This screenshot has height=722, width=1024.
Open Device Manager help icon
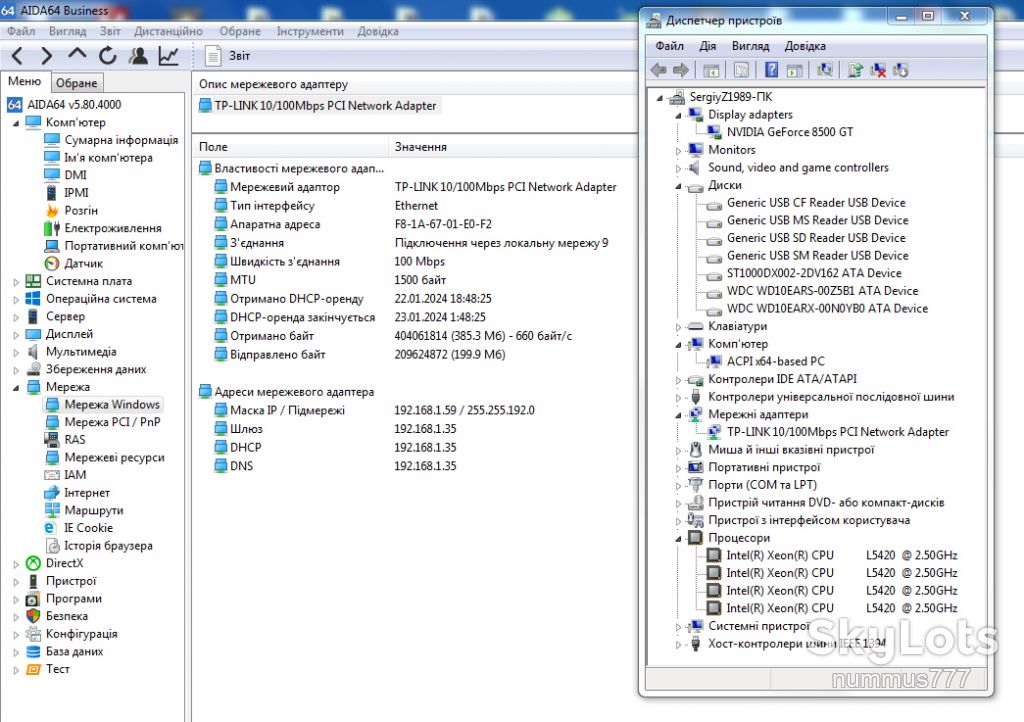click(772, 70)
